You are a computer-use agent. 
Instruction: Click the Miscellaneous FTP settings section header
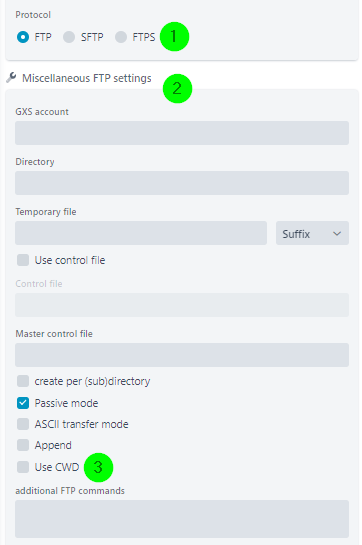pos(87,78)
